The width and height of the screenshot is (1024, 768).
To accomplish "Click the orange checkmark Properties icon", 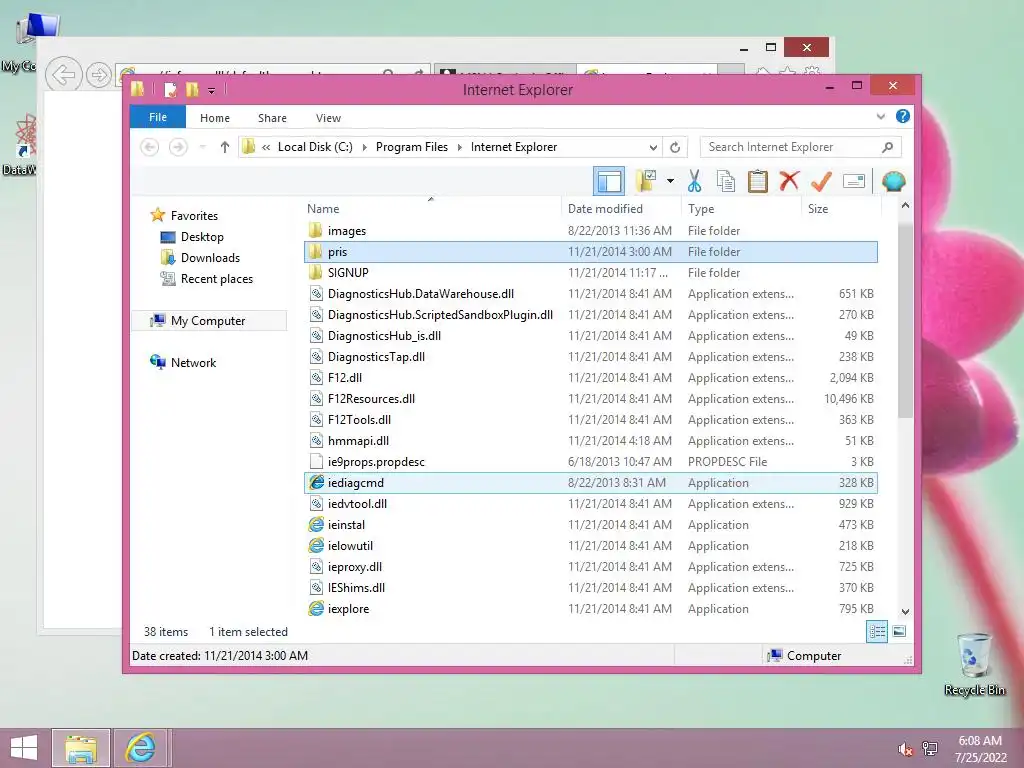I will [821, 181].
